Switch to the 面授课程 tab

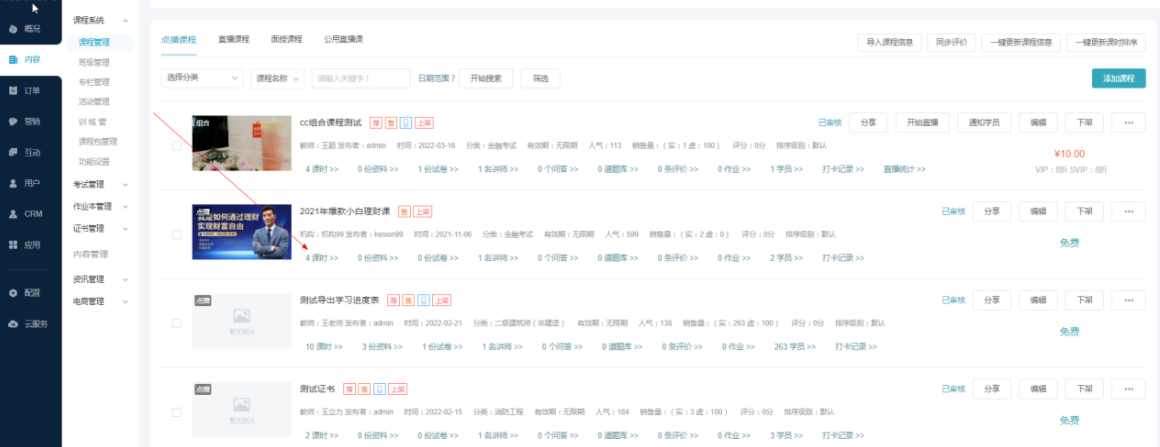[286, 39]
